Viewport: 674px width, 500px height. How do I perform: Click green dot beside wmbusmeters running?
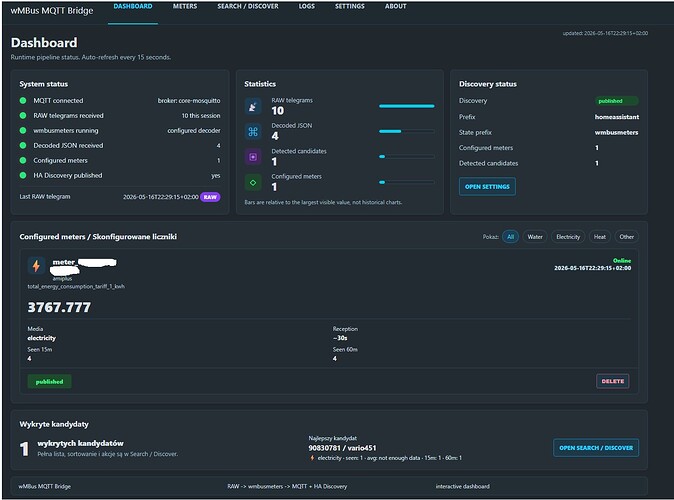point(23,131)
